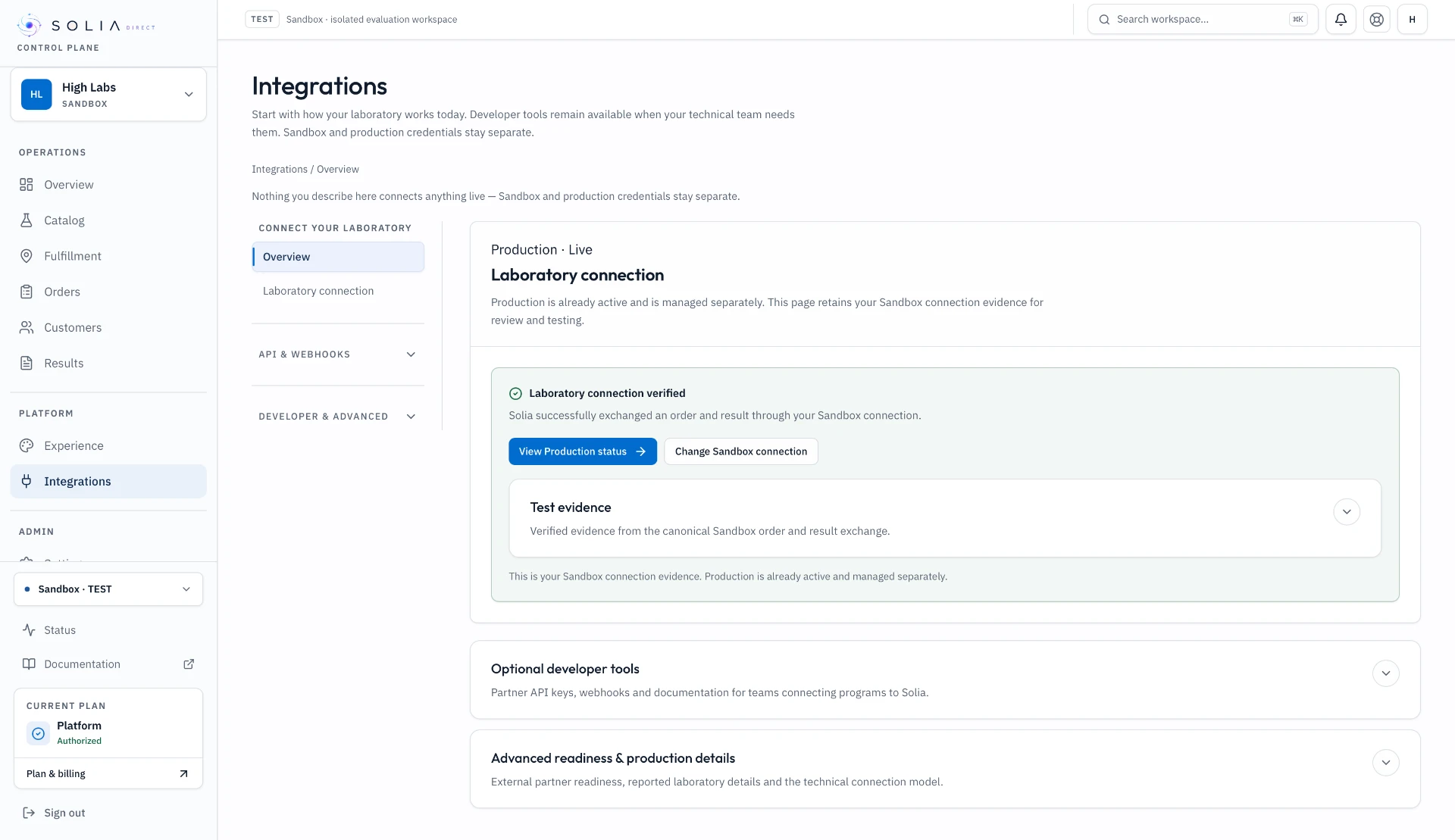Viewport: 1455px width, 840px height.
Task: Expand Advanced readiness & production details
Action: [x=1385, y=763]
